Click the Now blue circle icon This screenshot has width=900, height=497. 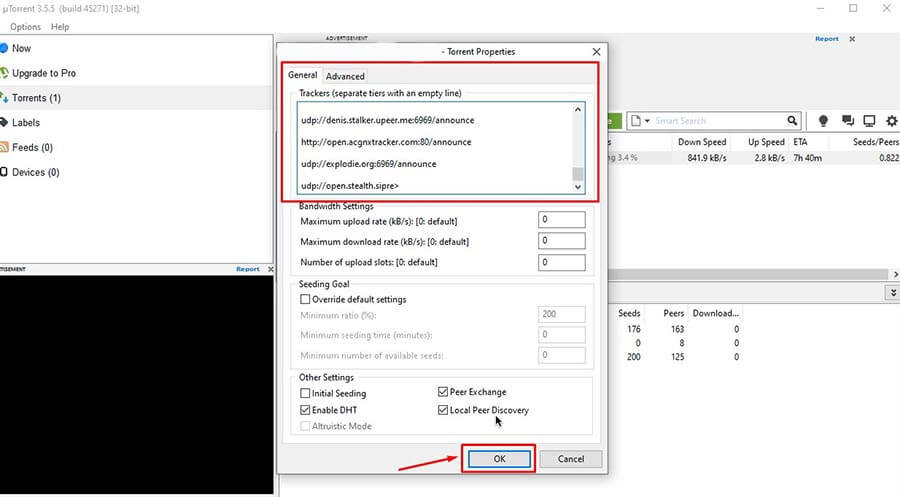pos(4,48)
